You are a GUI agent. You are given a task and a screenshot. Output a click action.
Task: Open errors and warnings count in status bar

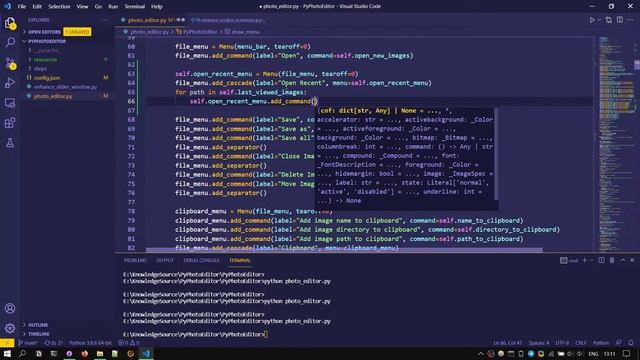[x=129, y=343]
